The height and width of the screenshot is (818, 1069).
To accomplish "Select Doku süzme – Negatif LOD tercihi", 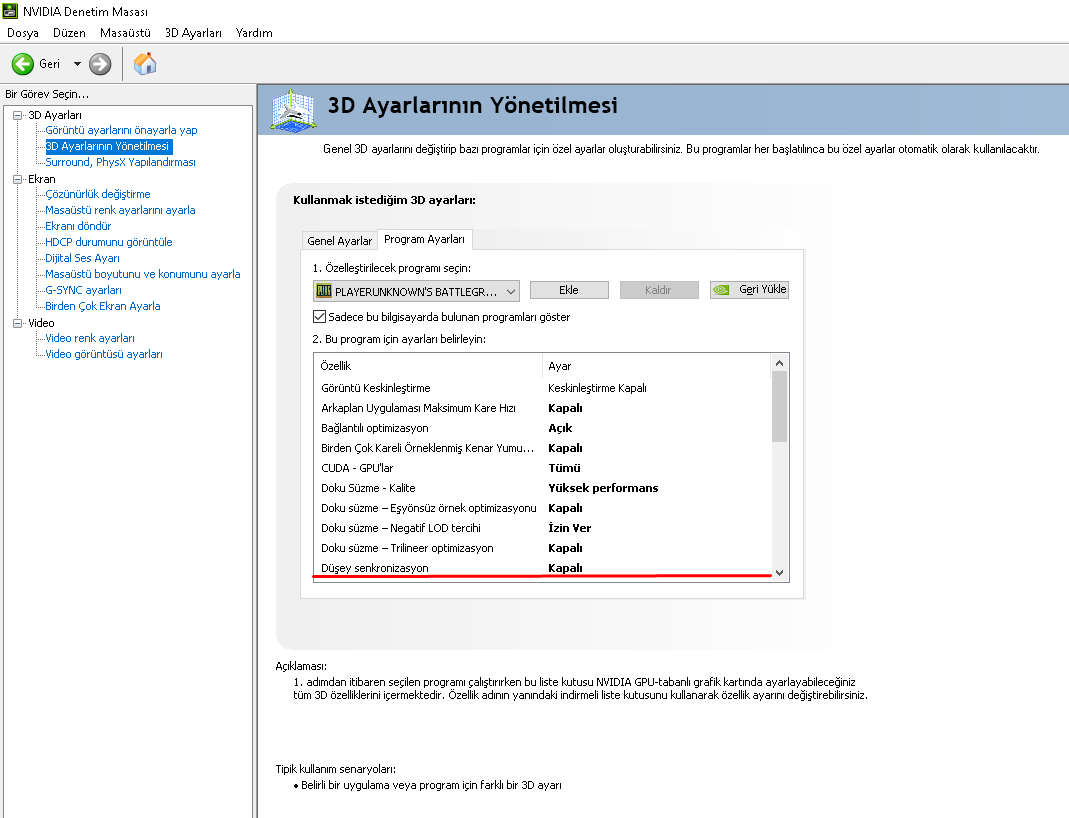I will coord(543,528).
